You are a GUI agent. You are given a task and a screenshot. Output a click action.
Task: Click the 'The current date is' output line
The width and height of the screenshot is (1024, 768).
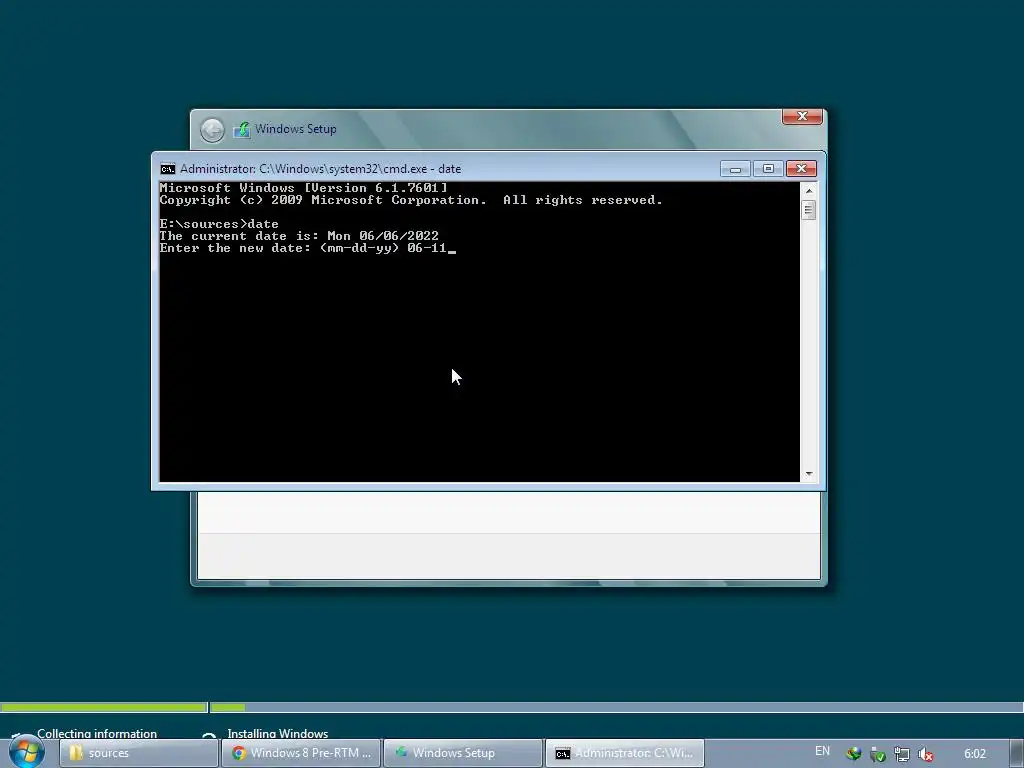[x=299, y=236]
